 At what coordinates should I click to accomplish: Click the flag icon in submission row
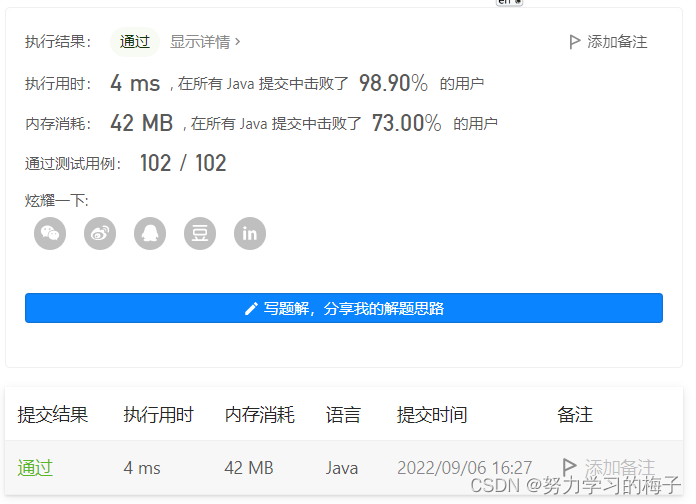click(x=569, y=466)
